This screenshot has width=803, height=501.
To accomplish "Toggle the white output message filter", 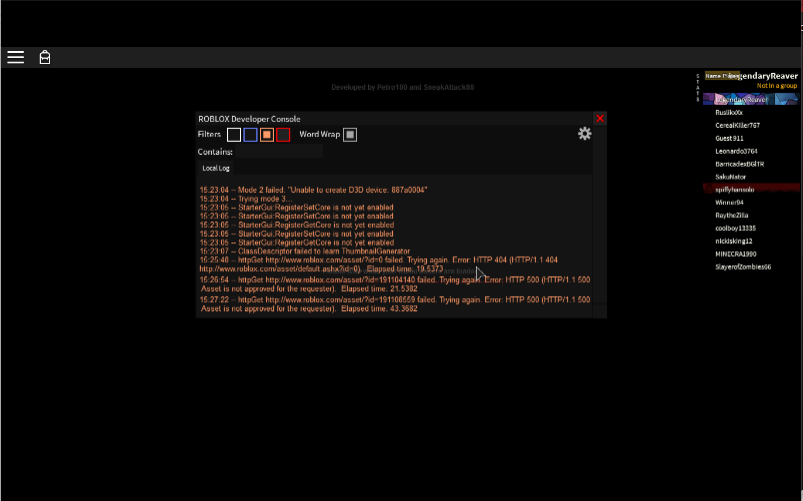I will pos(234,135).
